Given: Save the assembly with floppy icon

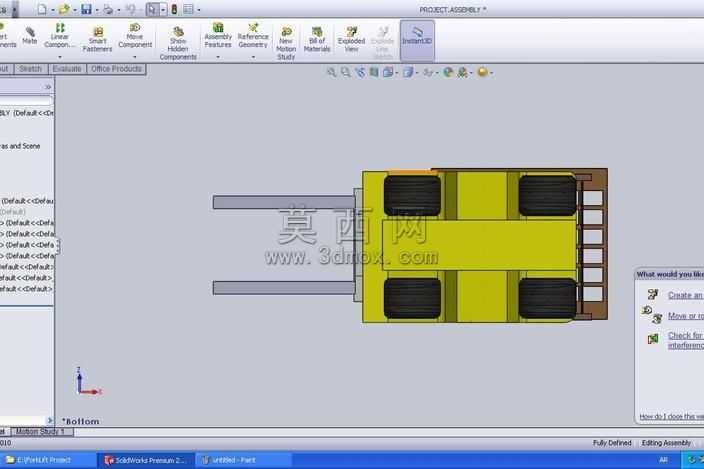Looking at the screenshot, I should 86,9.
